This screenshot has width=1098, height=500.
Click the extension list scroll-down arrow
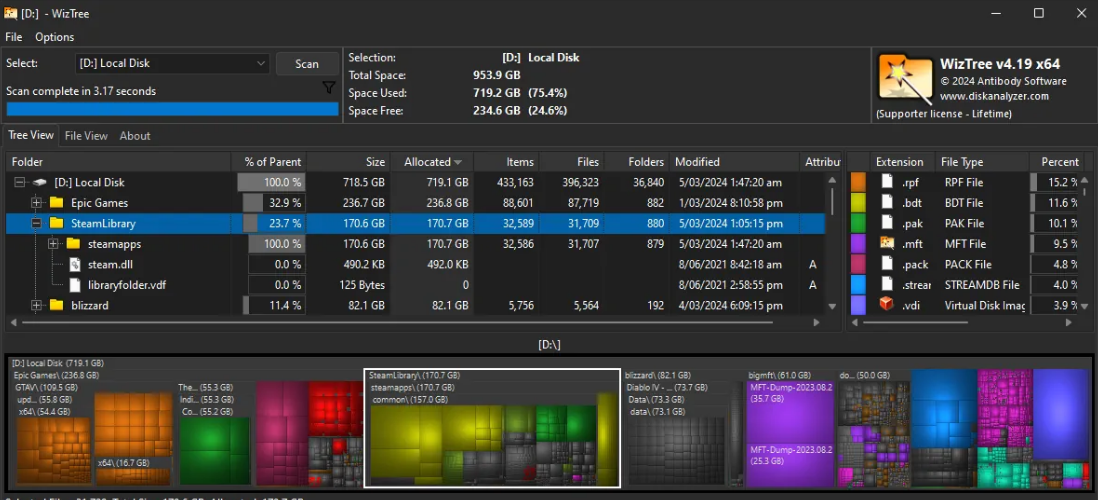click(x=1084, y=306)
